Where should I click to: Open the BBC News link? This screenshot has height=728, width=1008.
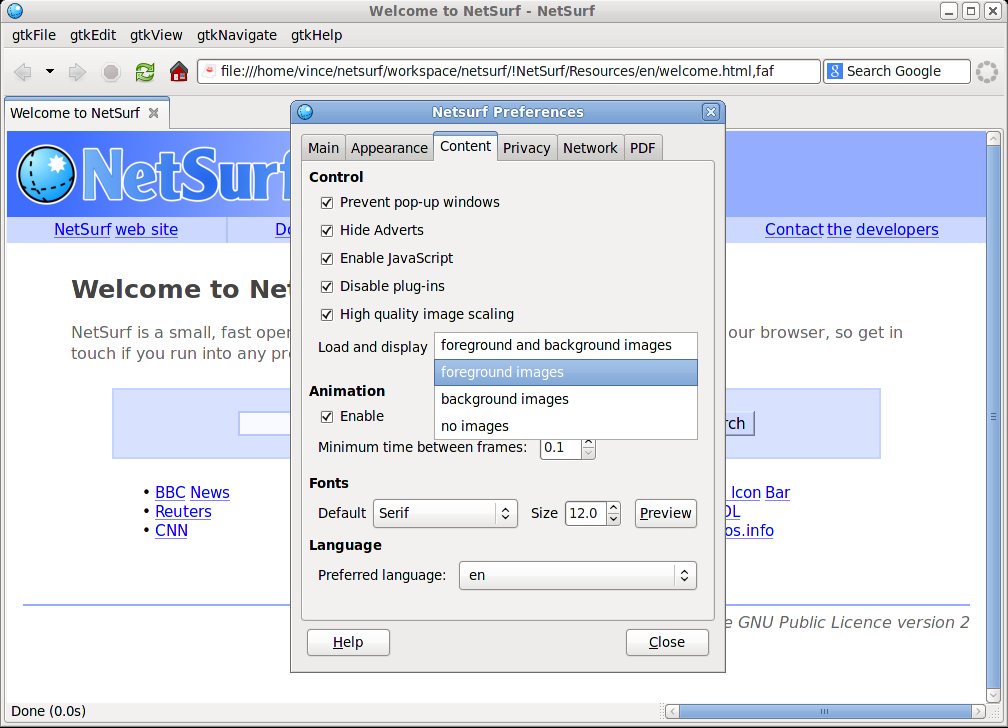click(x=192, y=493)
